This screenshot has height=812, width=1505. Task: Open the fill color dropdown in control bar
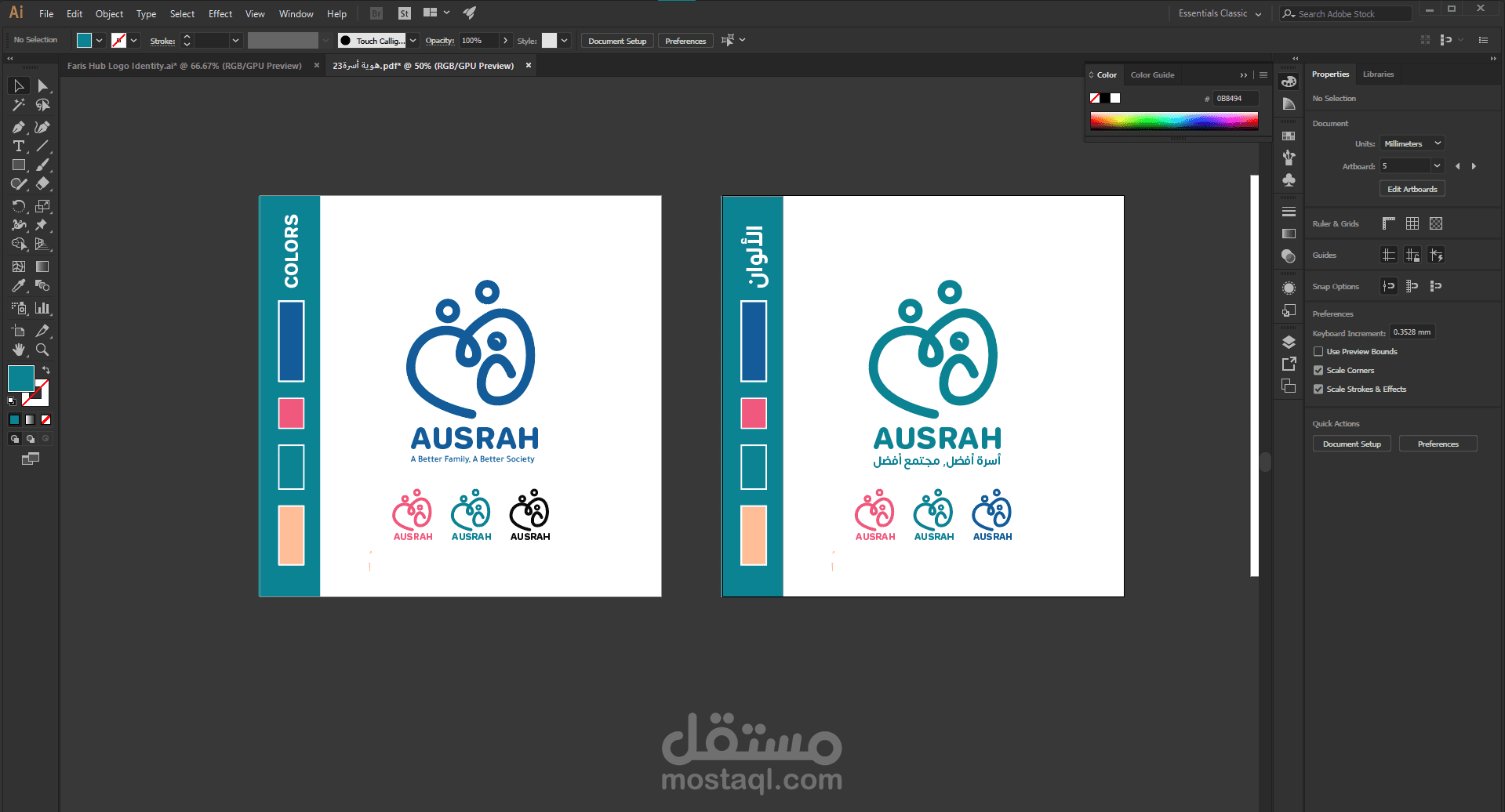click(x=99, y=41)
